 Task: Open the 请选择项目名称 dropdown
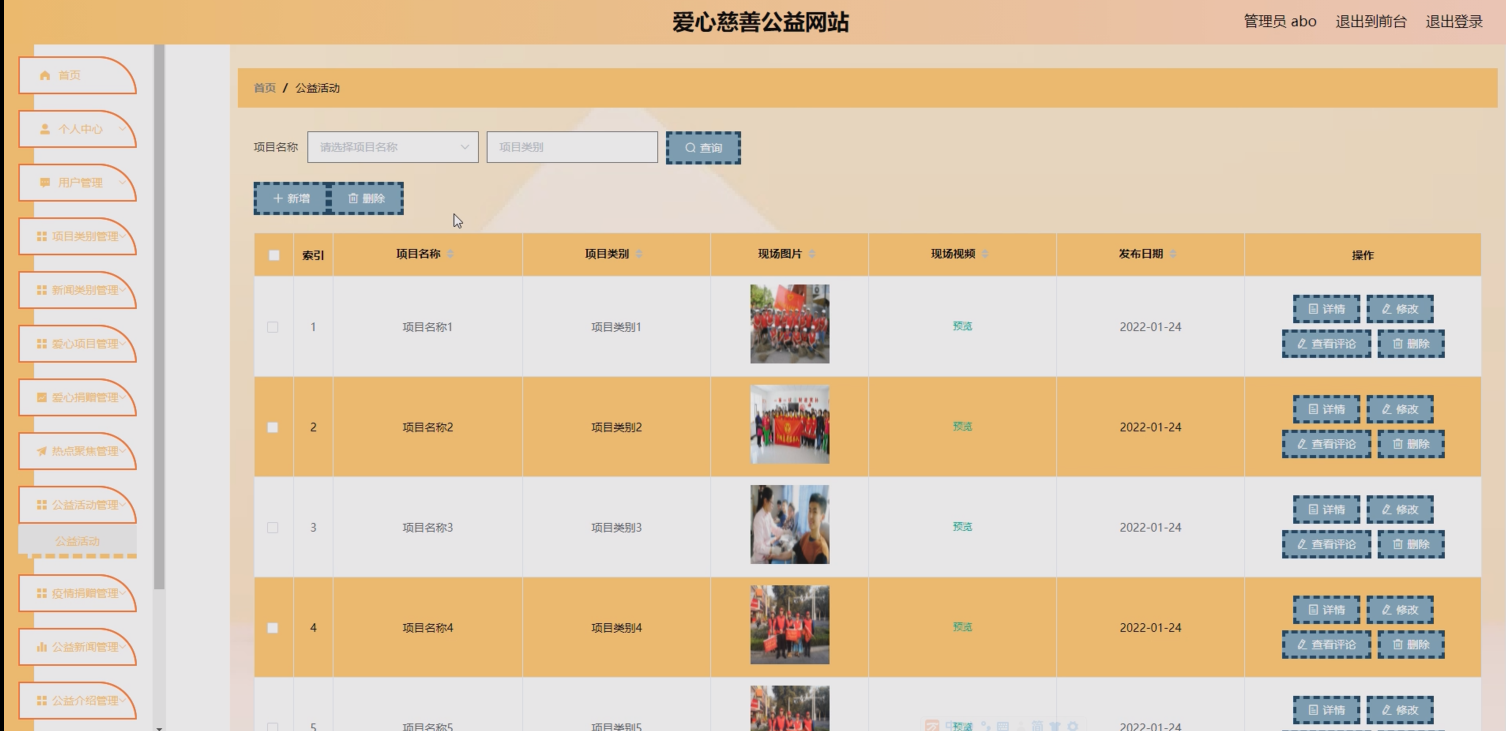[393, 147]
